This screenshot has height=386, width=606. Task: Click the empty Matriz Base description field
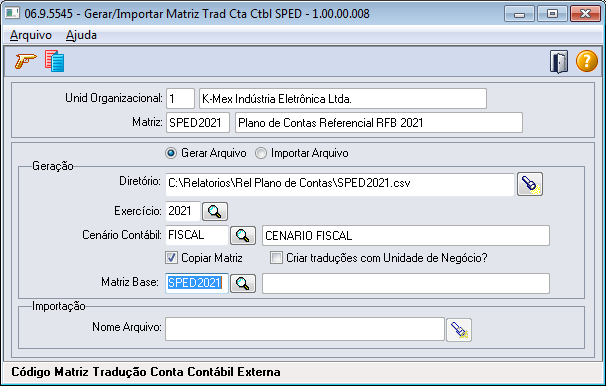[x=406, y=283]
